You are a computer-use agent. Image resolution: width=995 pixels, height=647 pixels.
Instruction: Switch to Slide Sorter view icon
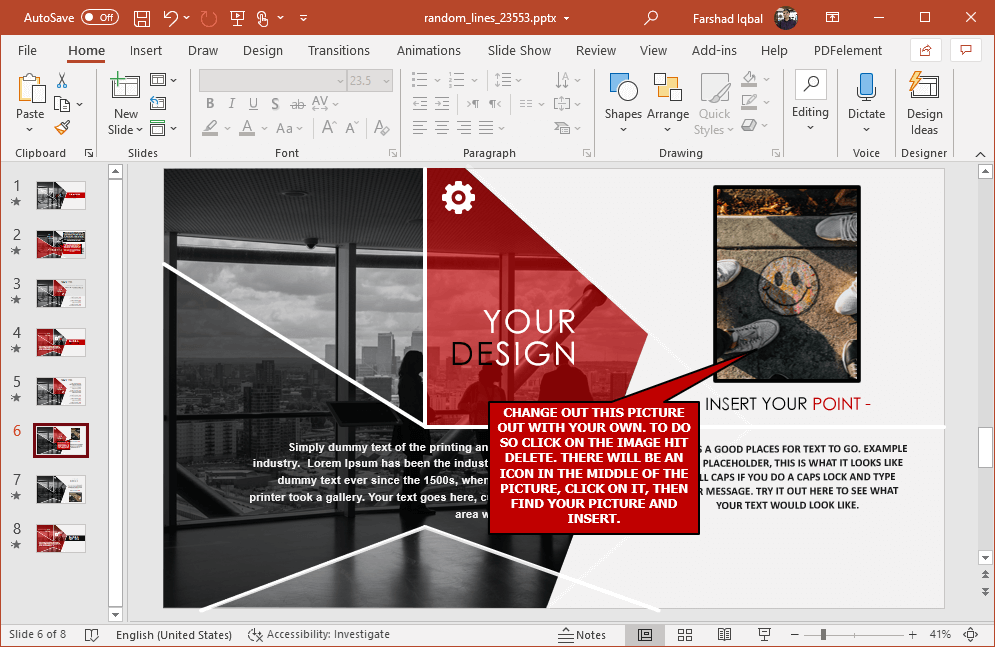[685, 634]
